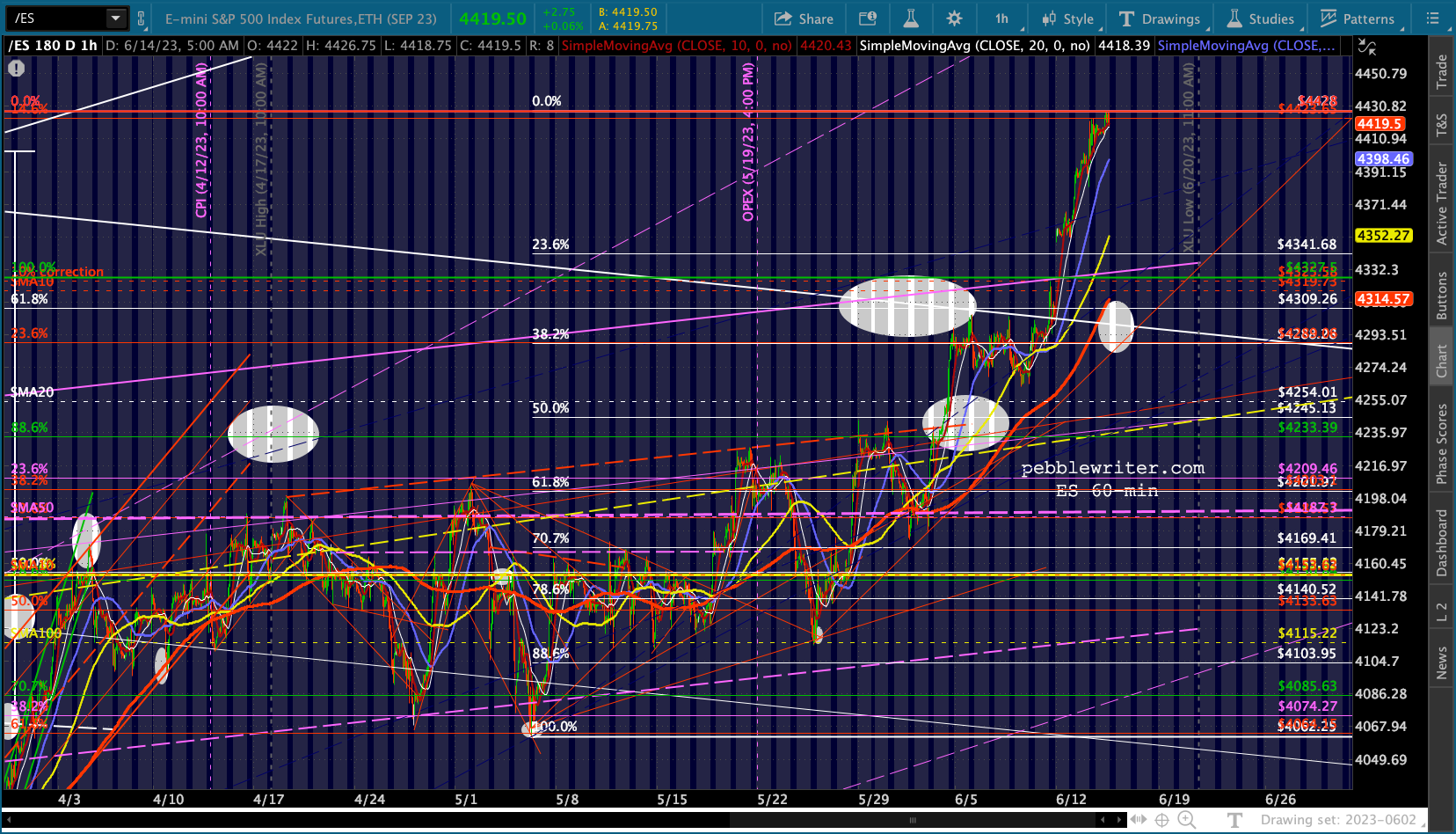Open the list-style chart options menu icon
This screenshot has height=834, width=1456.
click(x=1433, y=18)
